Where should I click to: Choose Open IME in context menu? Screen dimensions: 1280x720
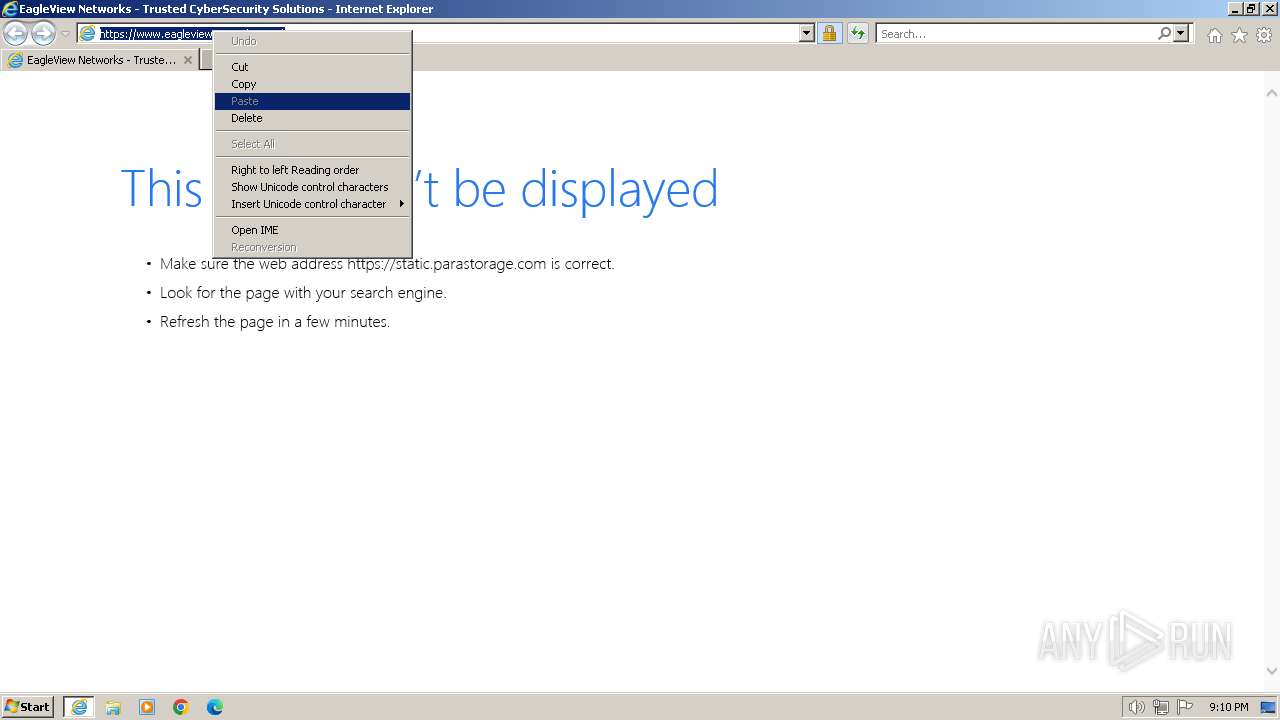[312, 230]
